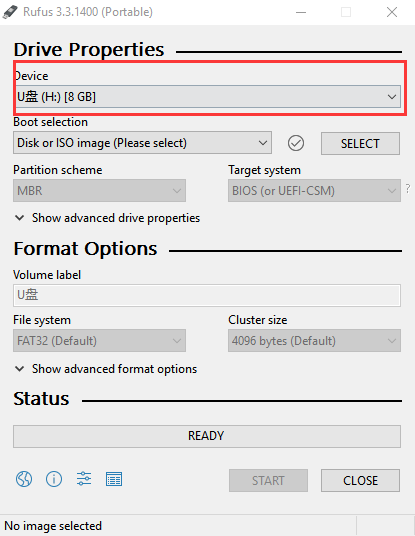Open the Cluster size dropdown
The width and height of the screenshot is (415, 536).
tap(314, 340)
